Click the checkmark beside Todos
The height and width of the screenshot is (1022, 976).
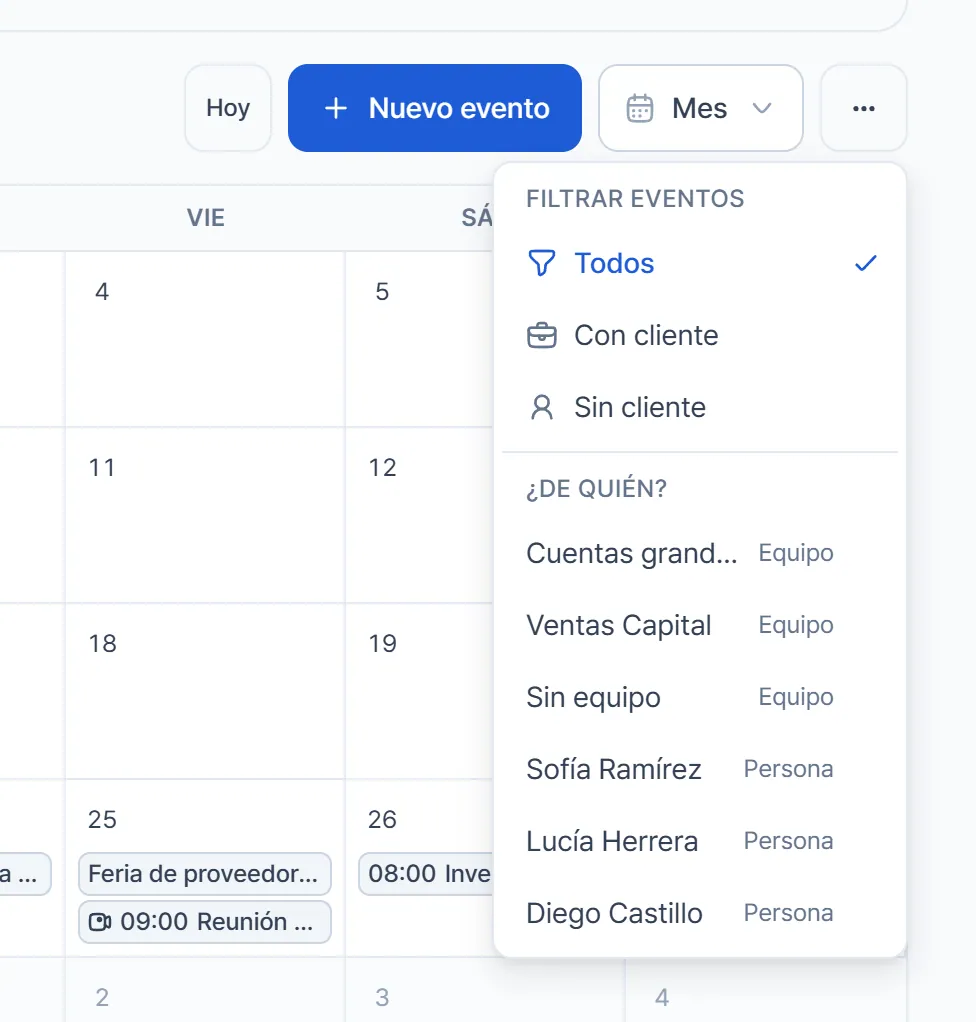click(865, 263)
